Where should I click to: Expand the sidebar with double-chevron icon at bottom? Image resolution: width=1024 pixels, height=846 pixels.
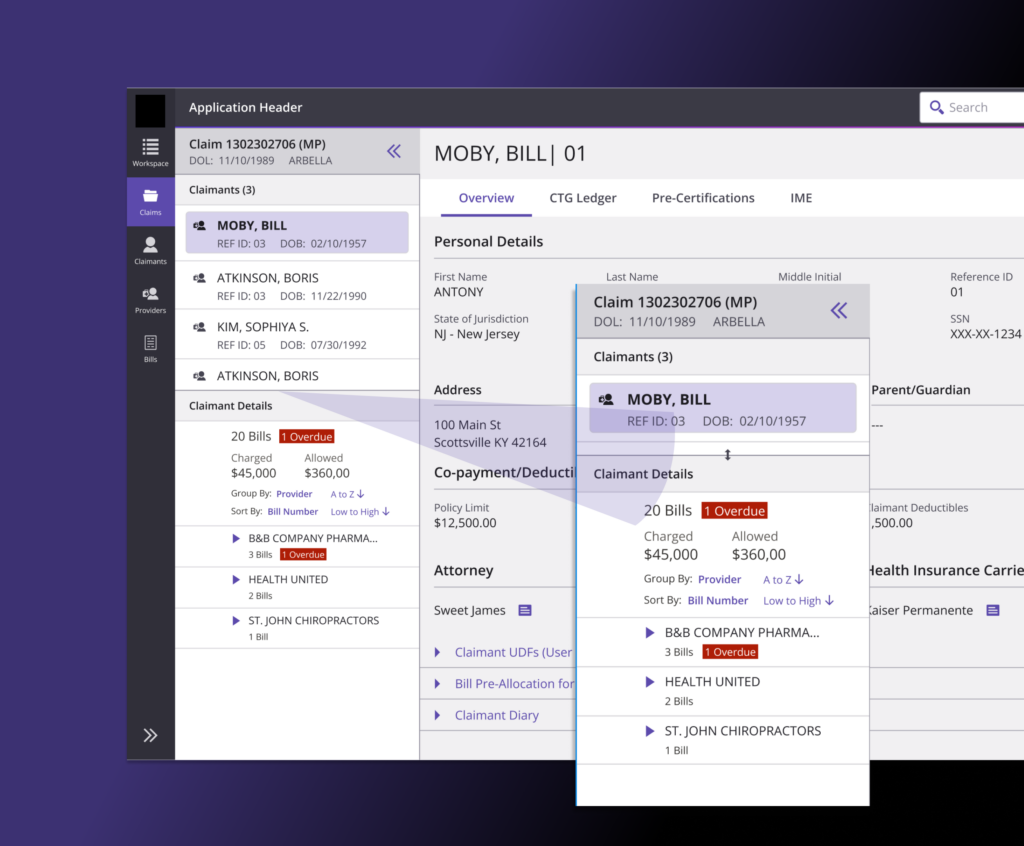click(150, 735)
